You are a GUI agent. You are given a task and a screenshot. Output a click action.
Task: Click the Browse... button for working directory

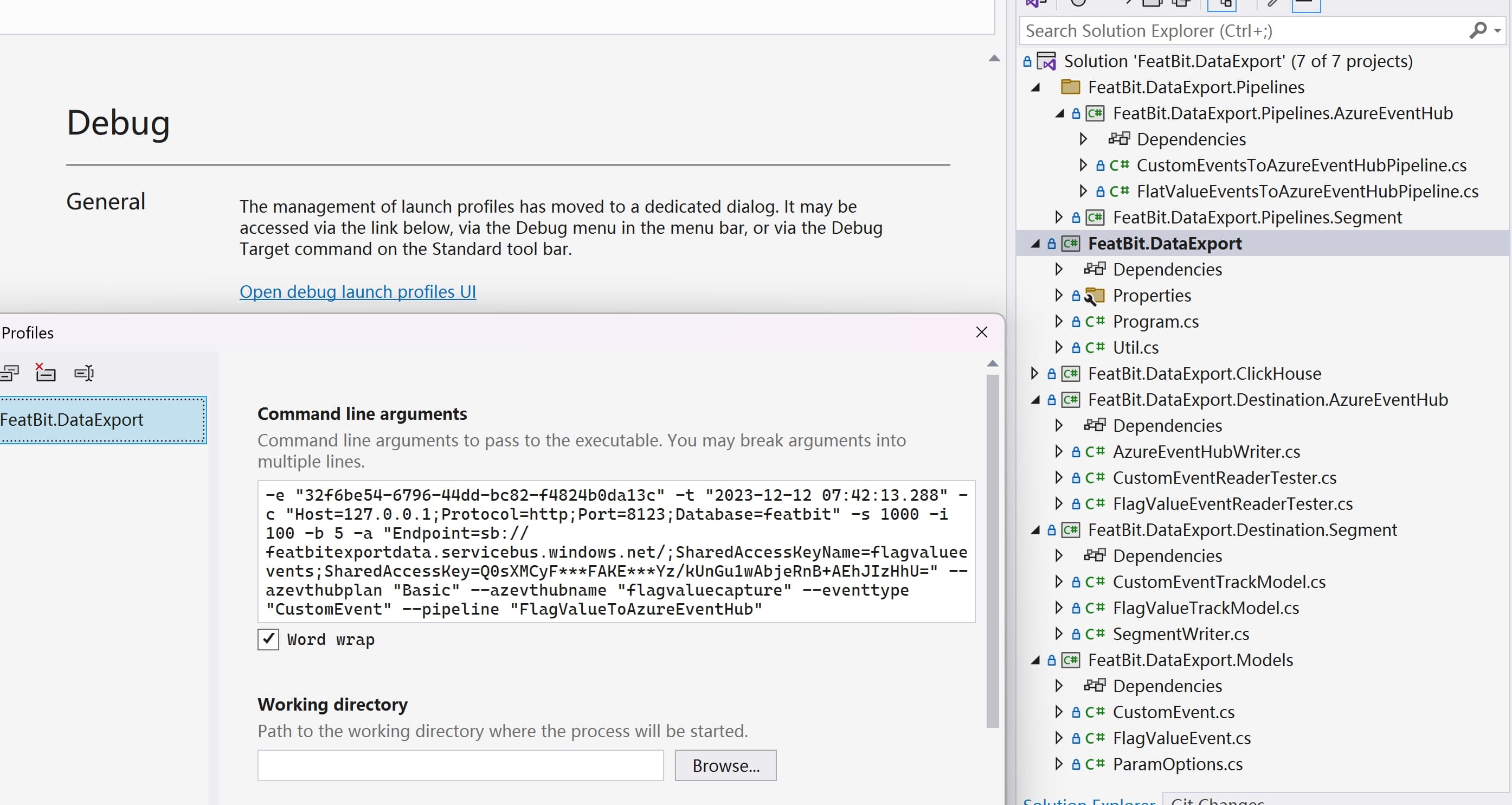tap(725, 765)
